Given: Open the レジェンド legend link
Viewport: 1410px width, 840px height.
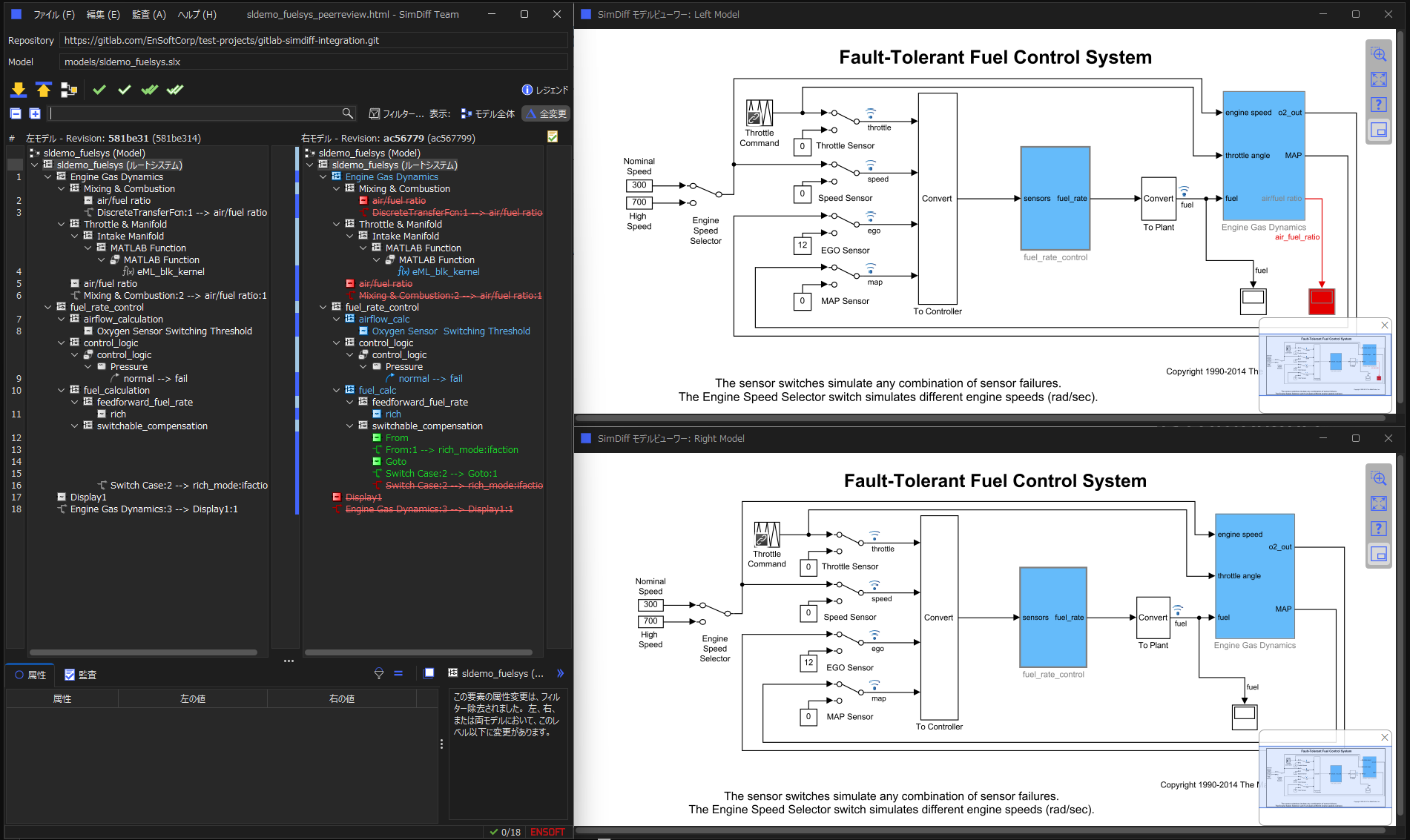Looking at the screenshot, I should point(545,90).
